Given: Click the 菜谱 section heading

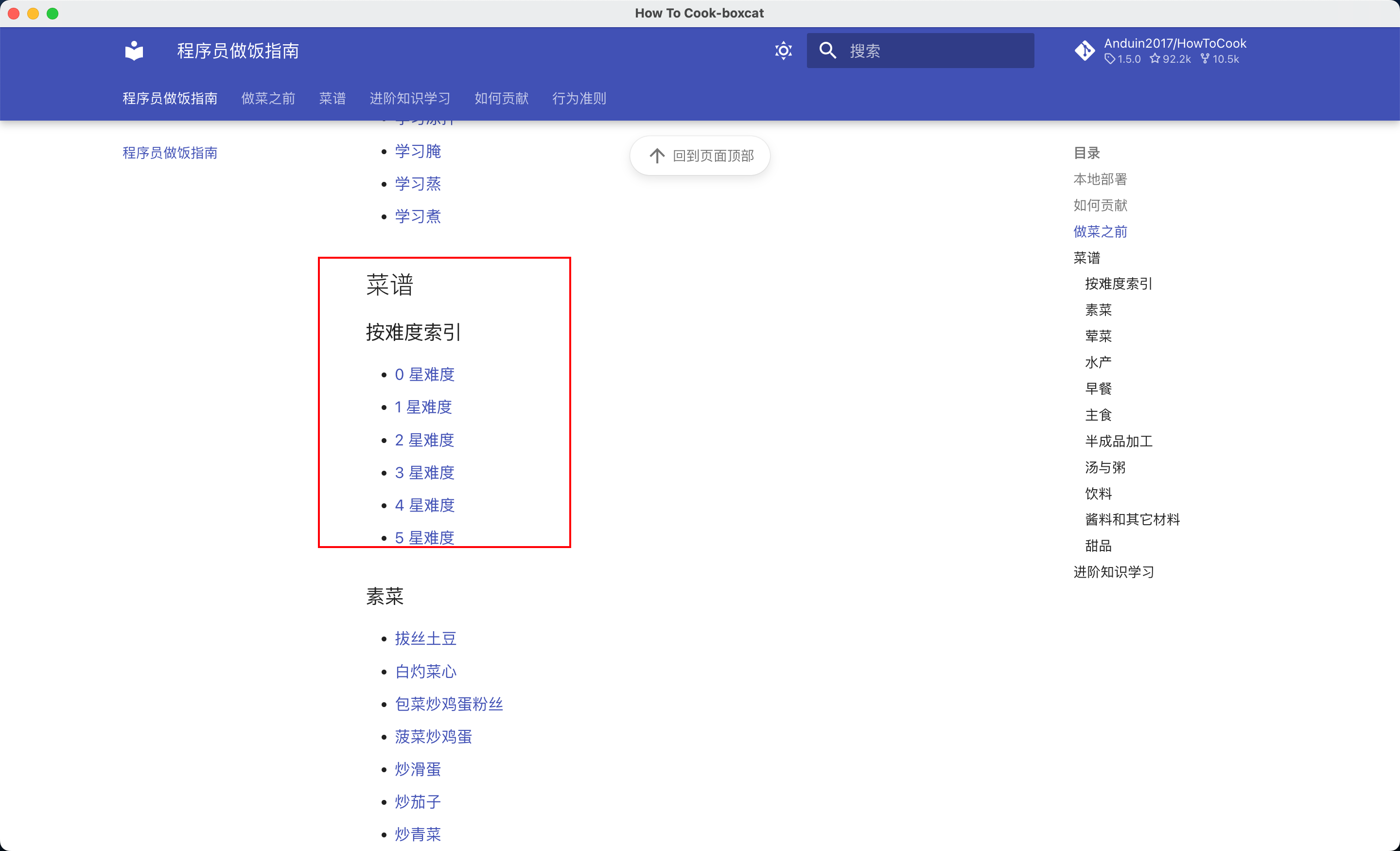Looking at the screenshot, I should coord(389,285).
